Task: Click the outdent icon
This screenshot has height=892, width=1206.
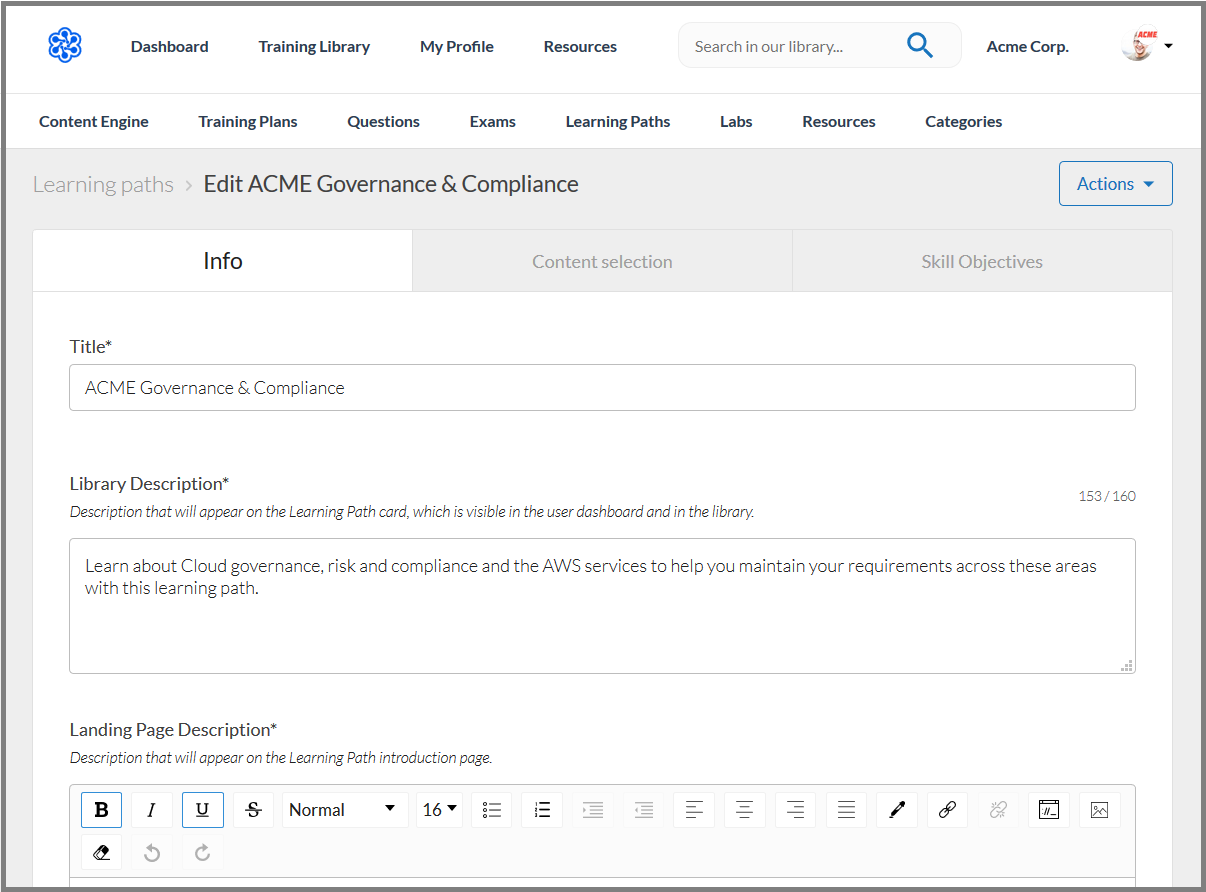Action: point(644,810)
